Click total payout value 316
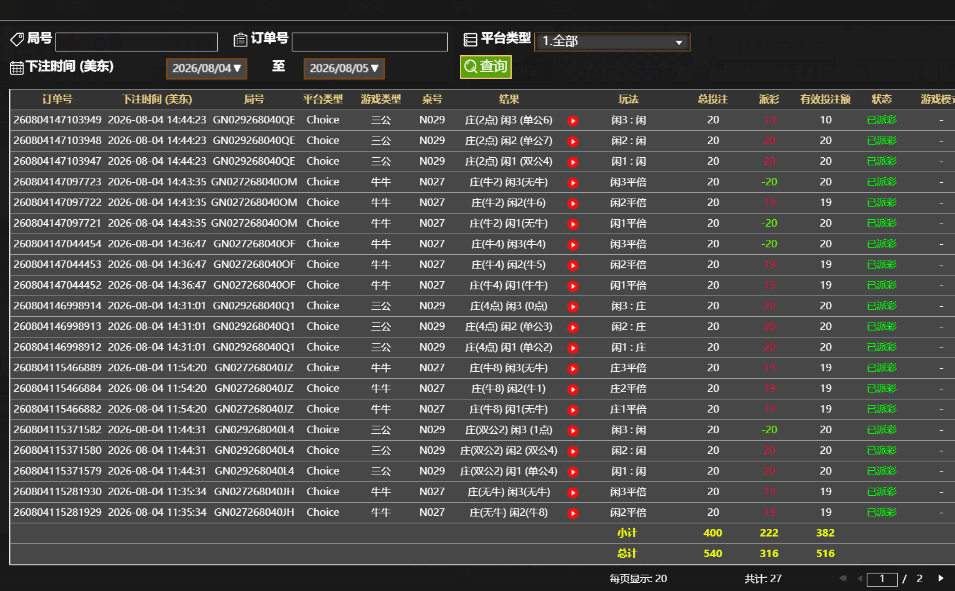The height and width of the screenshot is (591, 955). [769, 554]
